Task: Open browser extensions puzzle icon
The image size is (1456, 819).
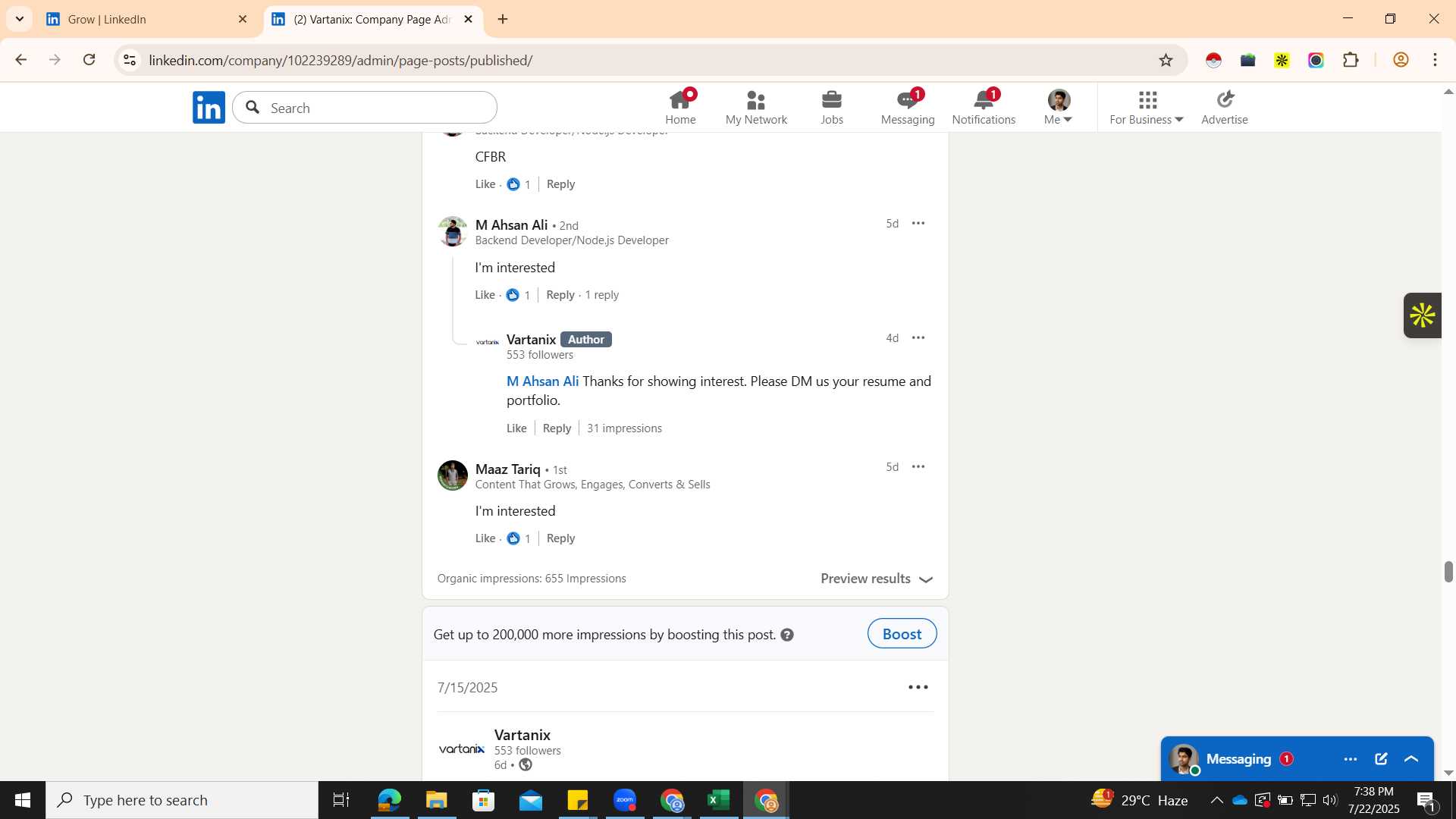Action: [1351, 60]
